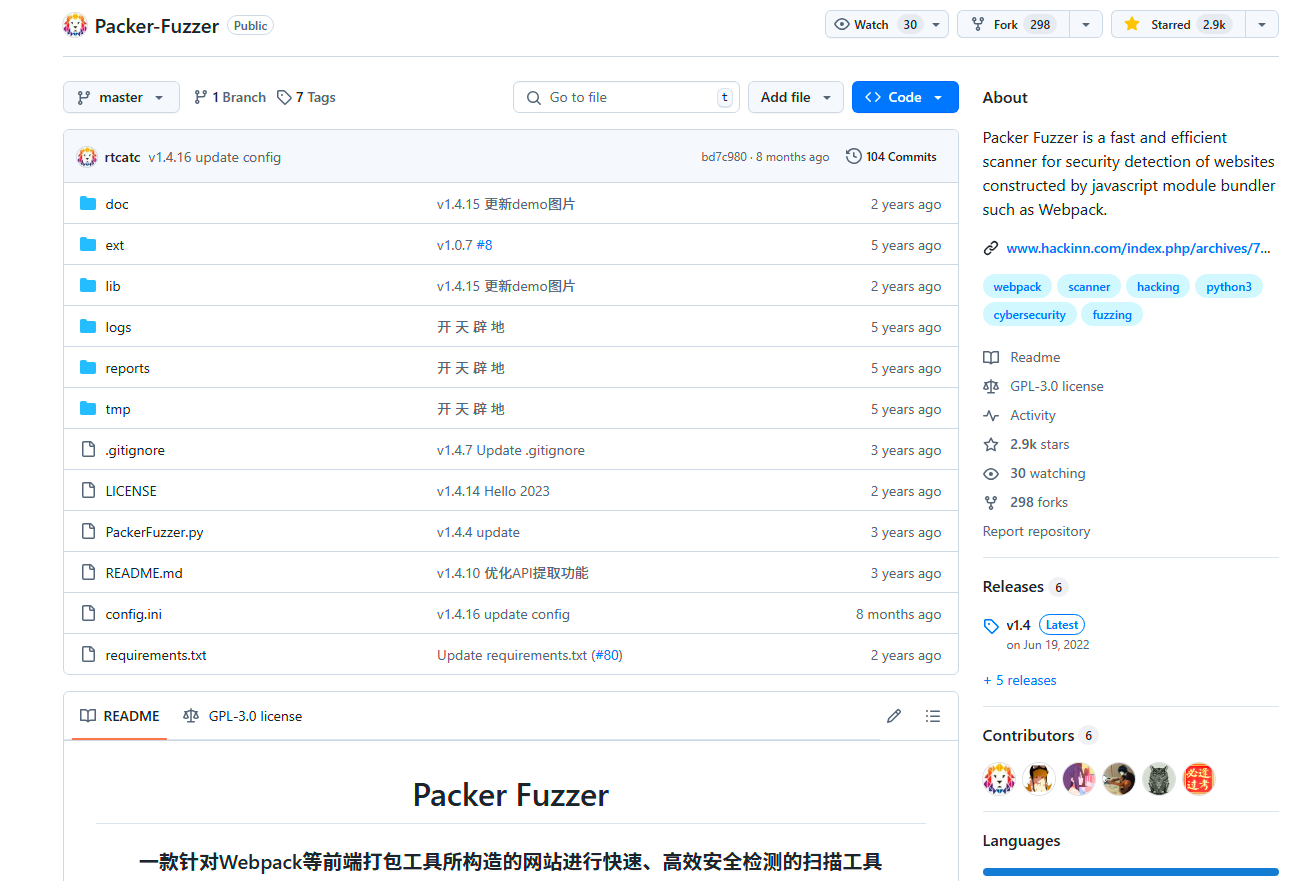This screenshot has width=1301, height=881.
Task: Open the Watch notifications dropdown
Action: tap(887, 25)
